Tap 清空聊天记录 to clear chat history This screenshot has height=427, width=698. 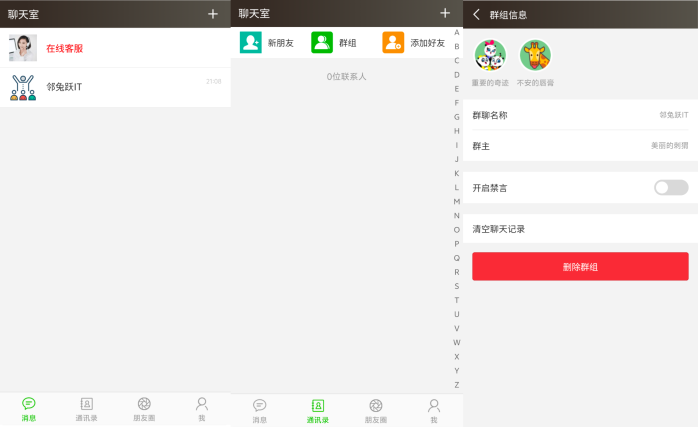point(580,229)
